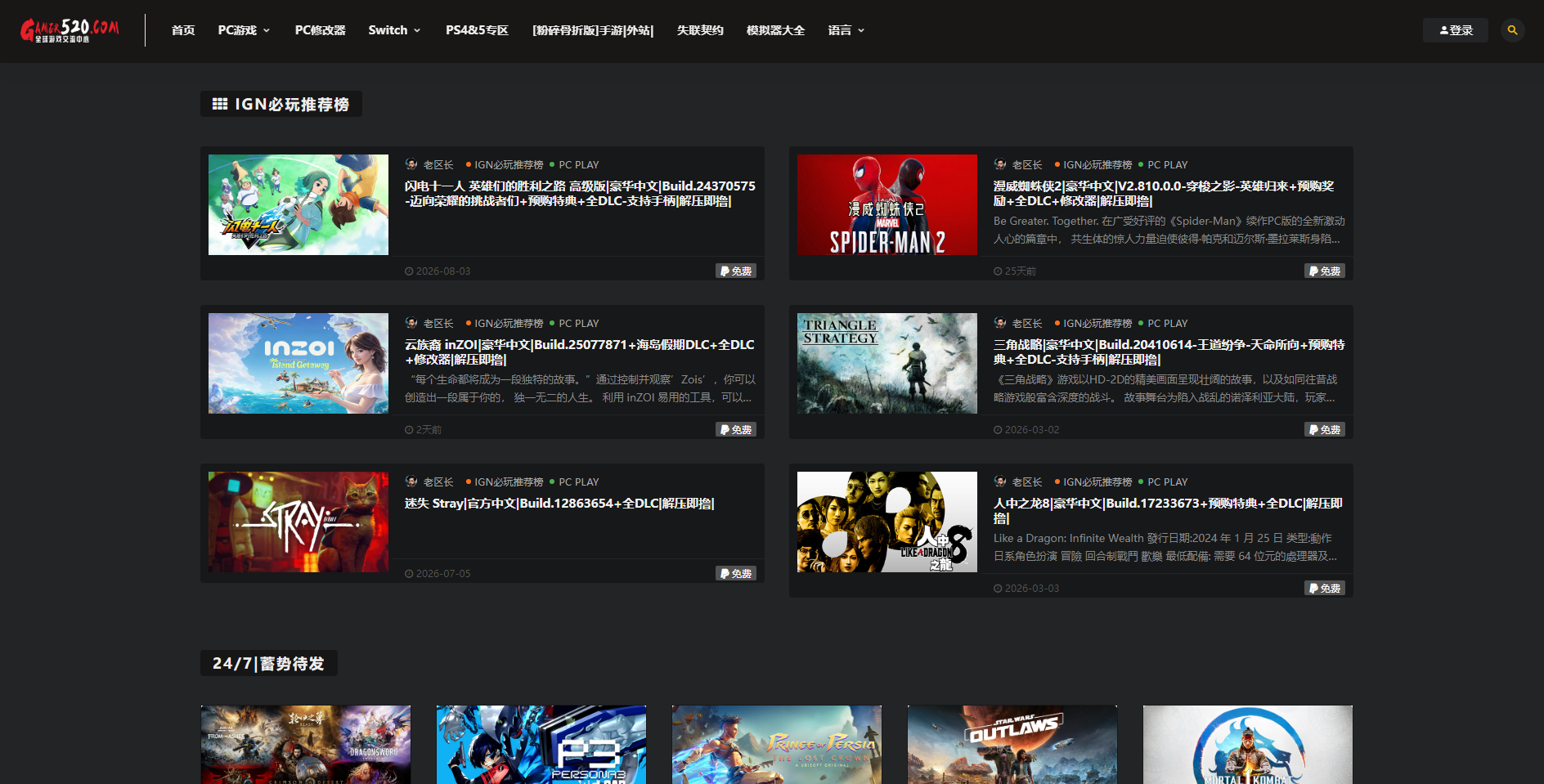The width and height of the screenshot is (1544, 784).
Task: Click the 24/7|蓄势待发 section heading
Action: tap(268, 663)
